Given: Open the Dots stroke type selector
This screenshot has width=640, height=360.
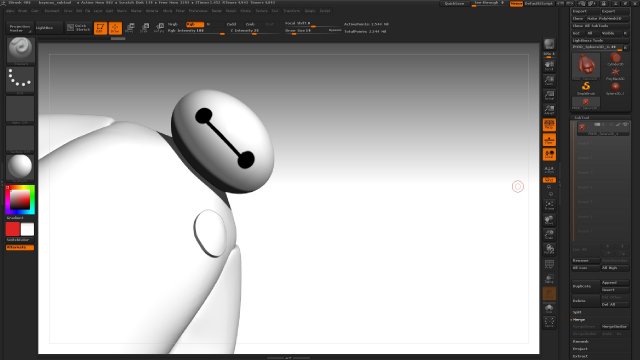Looking at the screenshot, I should coord(20,79).
